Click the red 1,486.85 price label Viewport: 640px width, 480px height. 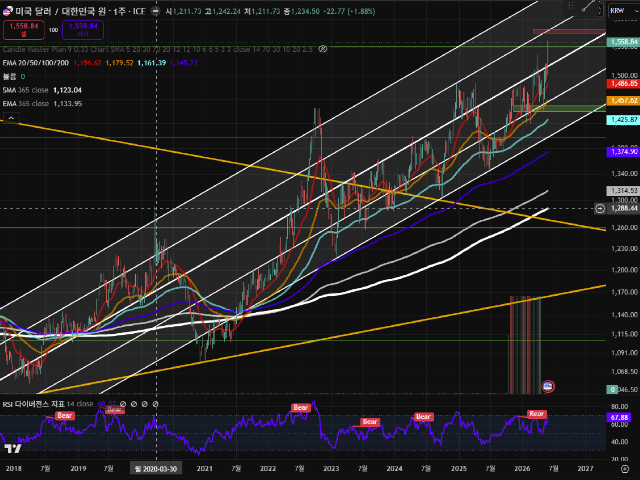click(x=623, y=83)
